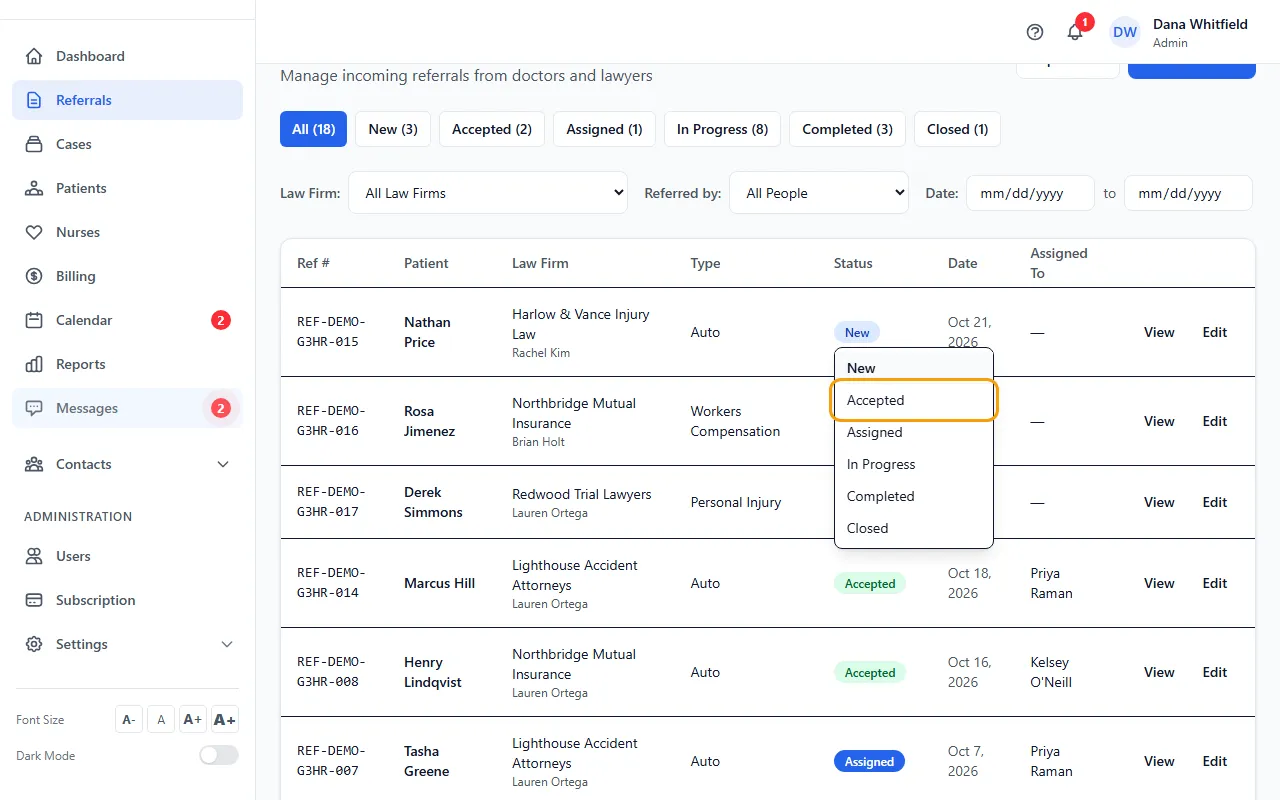Edit Marcus Hill's referral
1280x800 pixels.
(1215, 583)
